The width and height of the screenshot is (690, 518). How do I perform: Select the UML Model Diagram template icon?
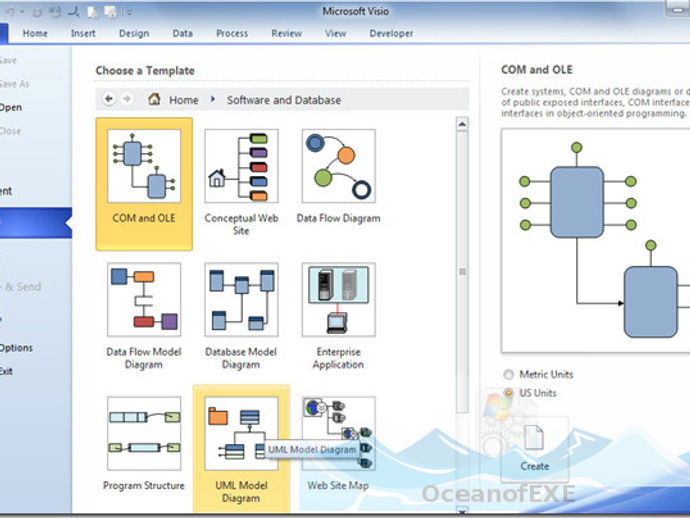[x=241, y=434]
